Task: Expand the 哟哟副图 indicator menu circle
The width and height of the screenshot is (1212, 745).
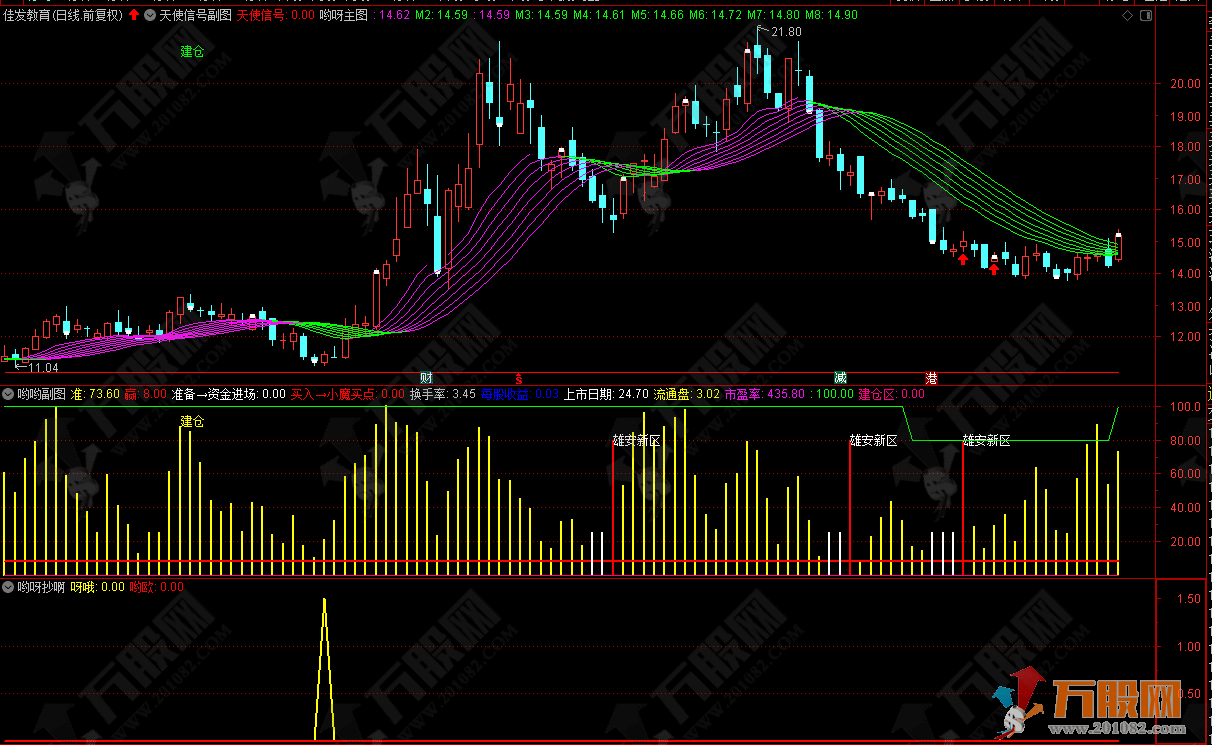Action: [8, 394]
